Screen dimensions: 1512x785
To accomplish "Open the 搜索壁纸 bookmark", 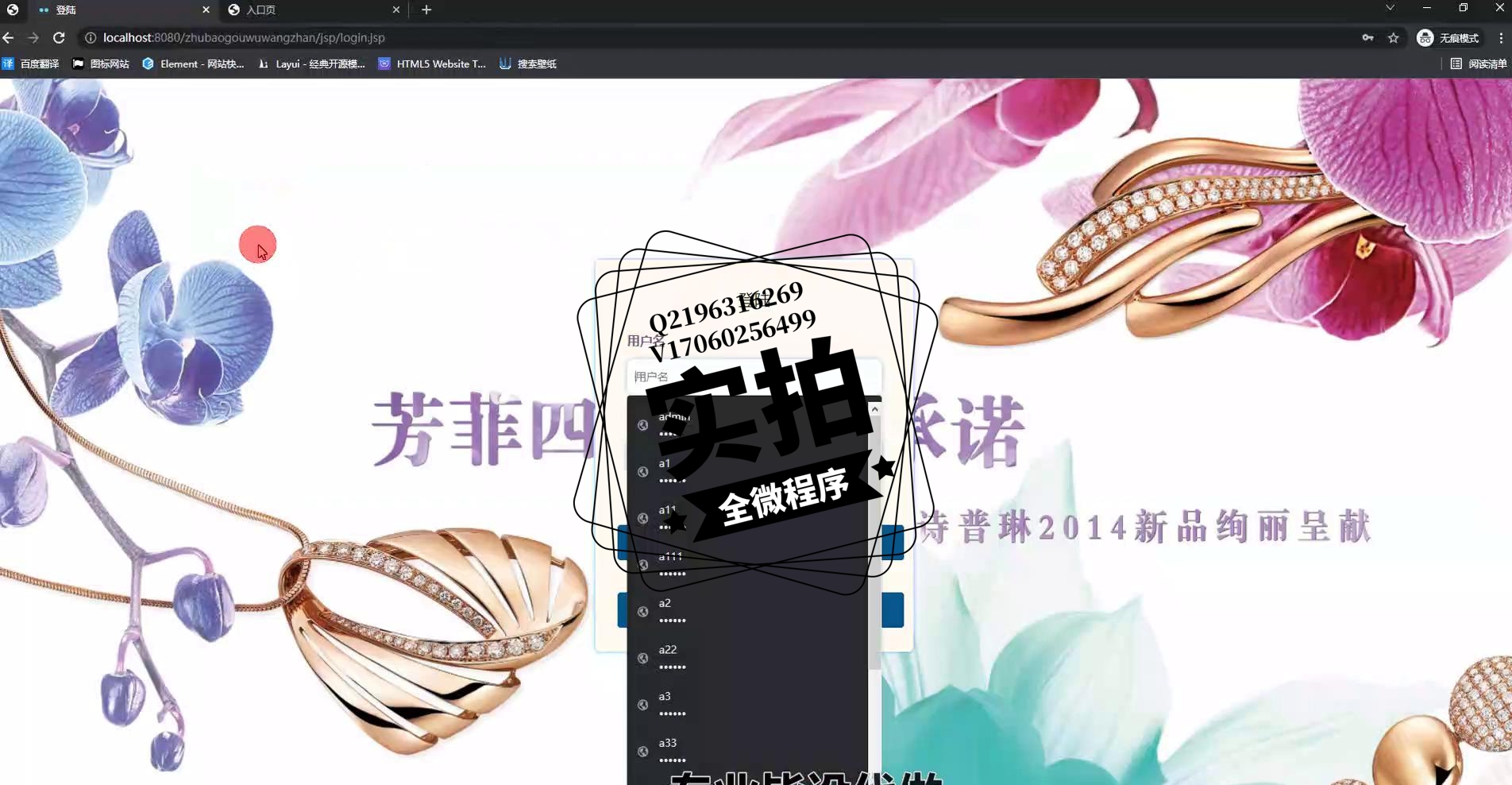I will tap(528, 64).
